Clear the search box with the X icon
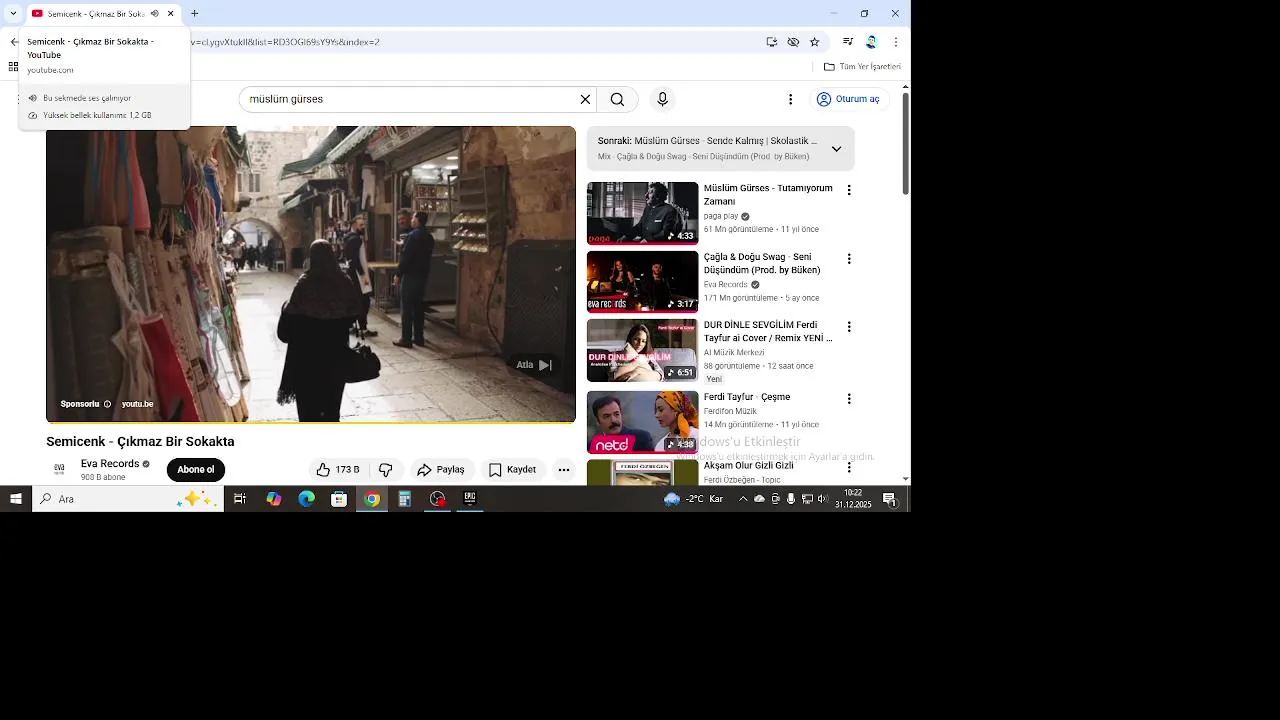This screenshot has height=720, width=1280. pos(585,99)
